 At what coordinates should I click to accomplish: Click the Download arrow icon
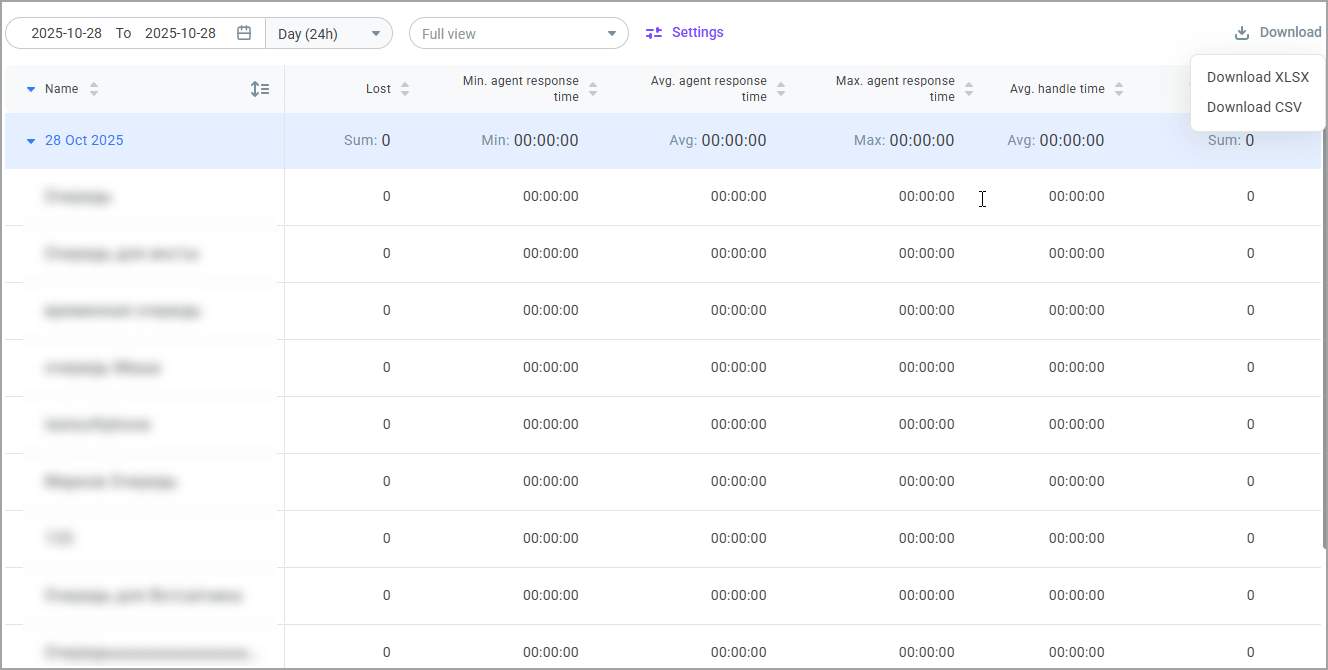coord(1241,31)
